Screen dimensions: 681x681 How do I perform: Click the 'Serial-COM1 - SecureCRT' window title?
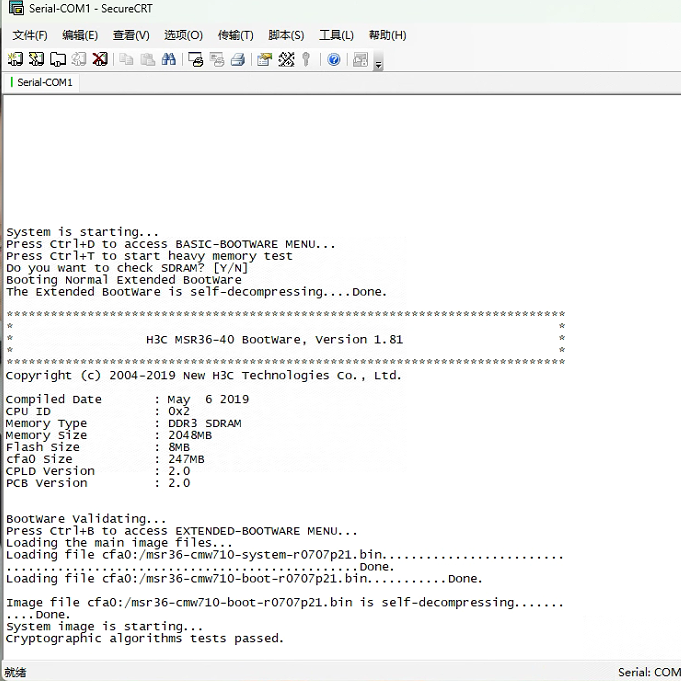91,8
